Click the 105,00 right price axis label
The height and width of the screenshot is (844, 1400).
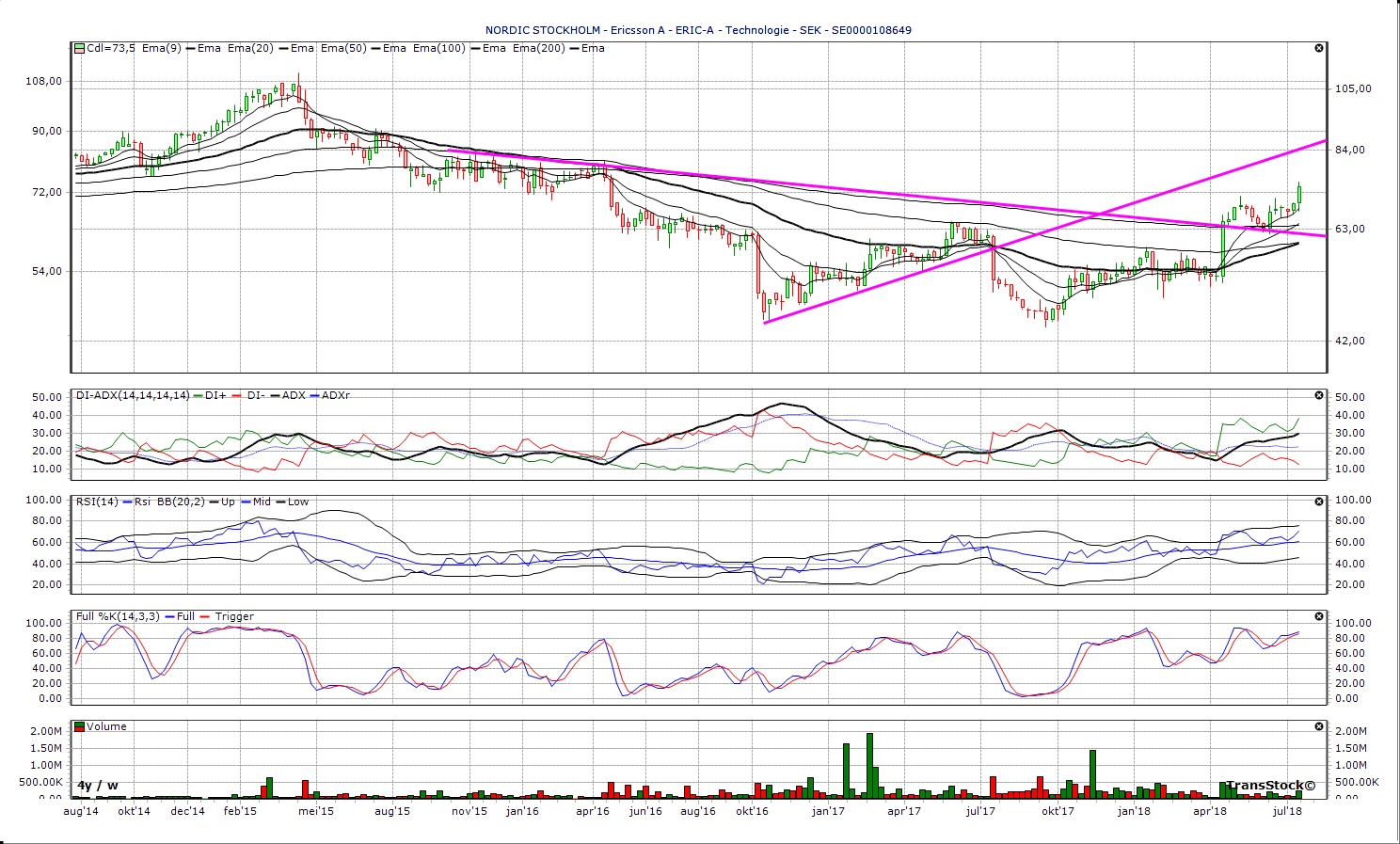tap(1354, 88)
